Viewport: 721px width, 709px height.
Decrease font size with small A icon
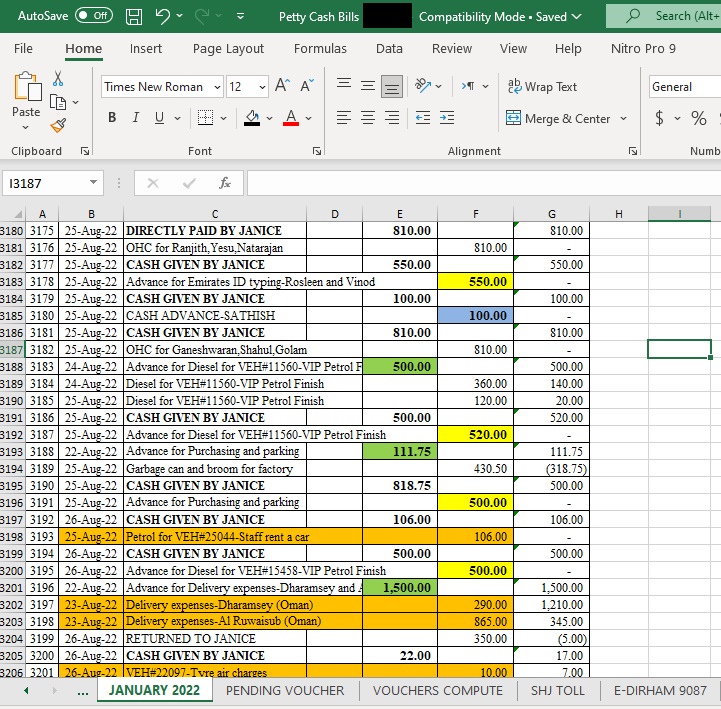click(x=307, y=86)
